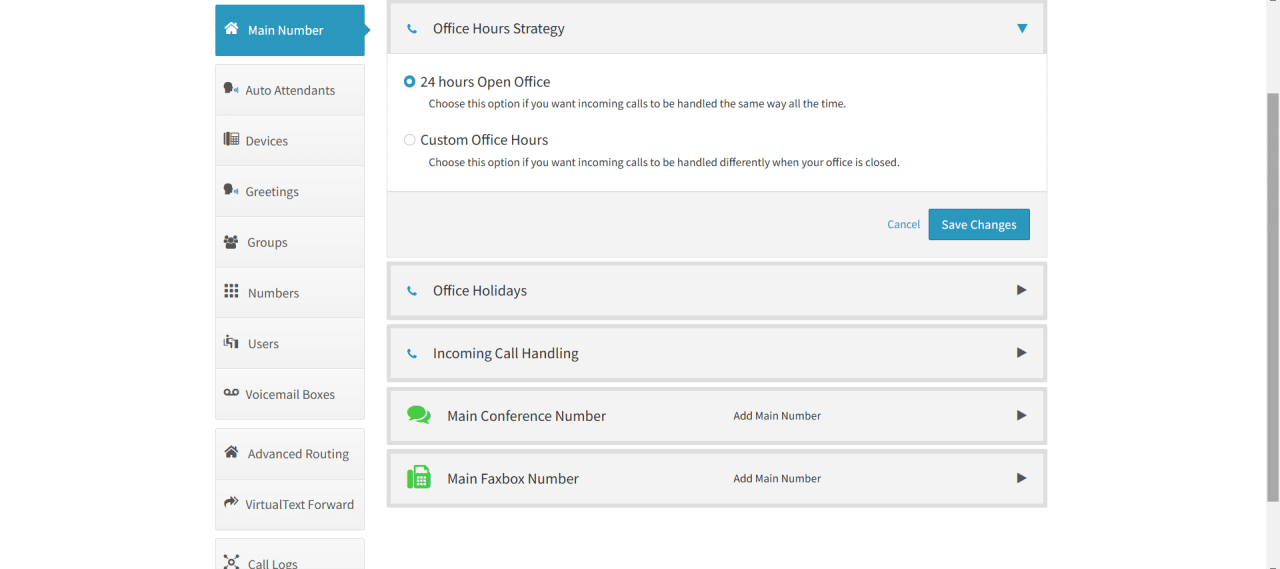Click the Office Holidays heading text
Screen dimensions: 1280x569
480,291
